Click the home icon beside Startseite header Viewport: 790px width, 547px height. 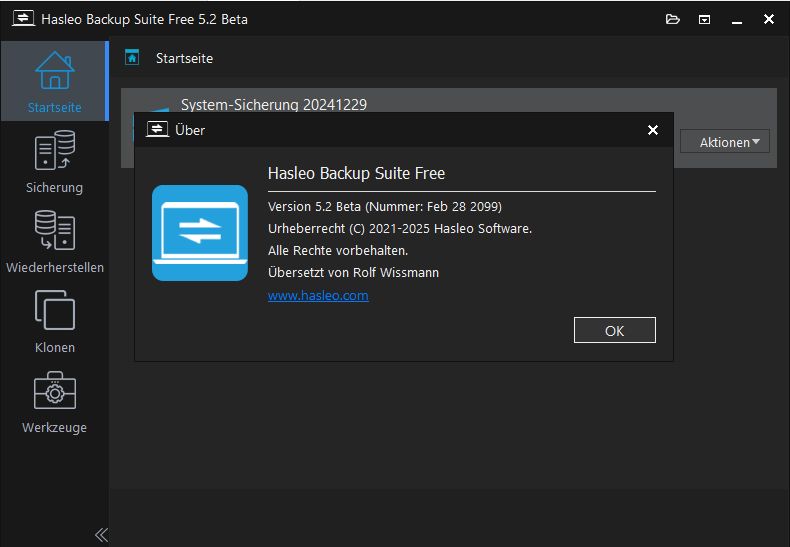coord(132,57)
